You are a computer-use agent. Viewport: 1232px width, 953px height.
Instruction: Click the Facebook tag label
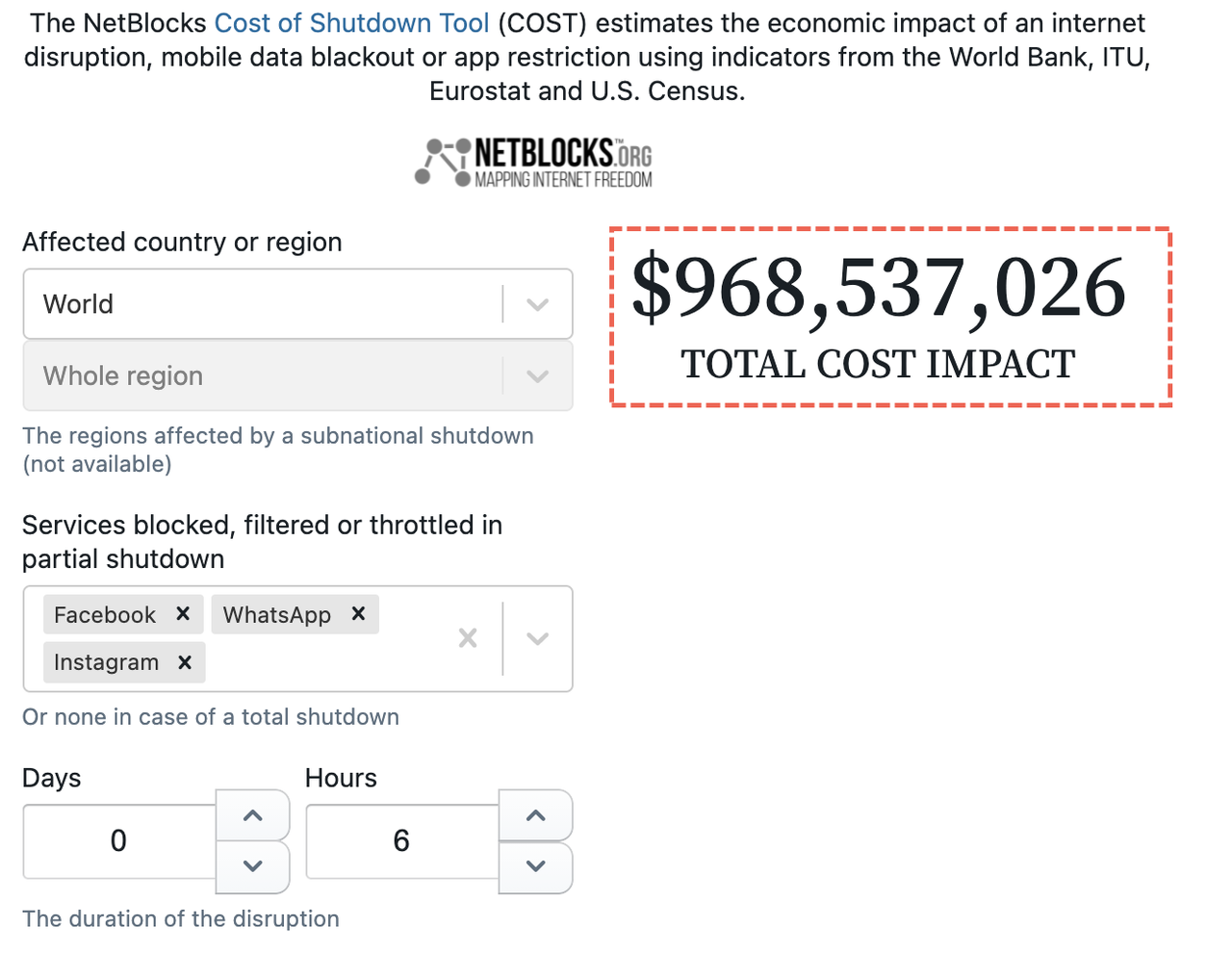[x=105, y=614]
